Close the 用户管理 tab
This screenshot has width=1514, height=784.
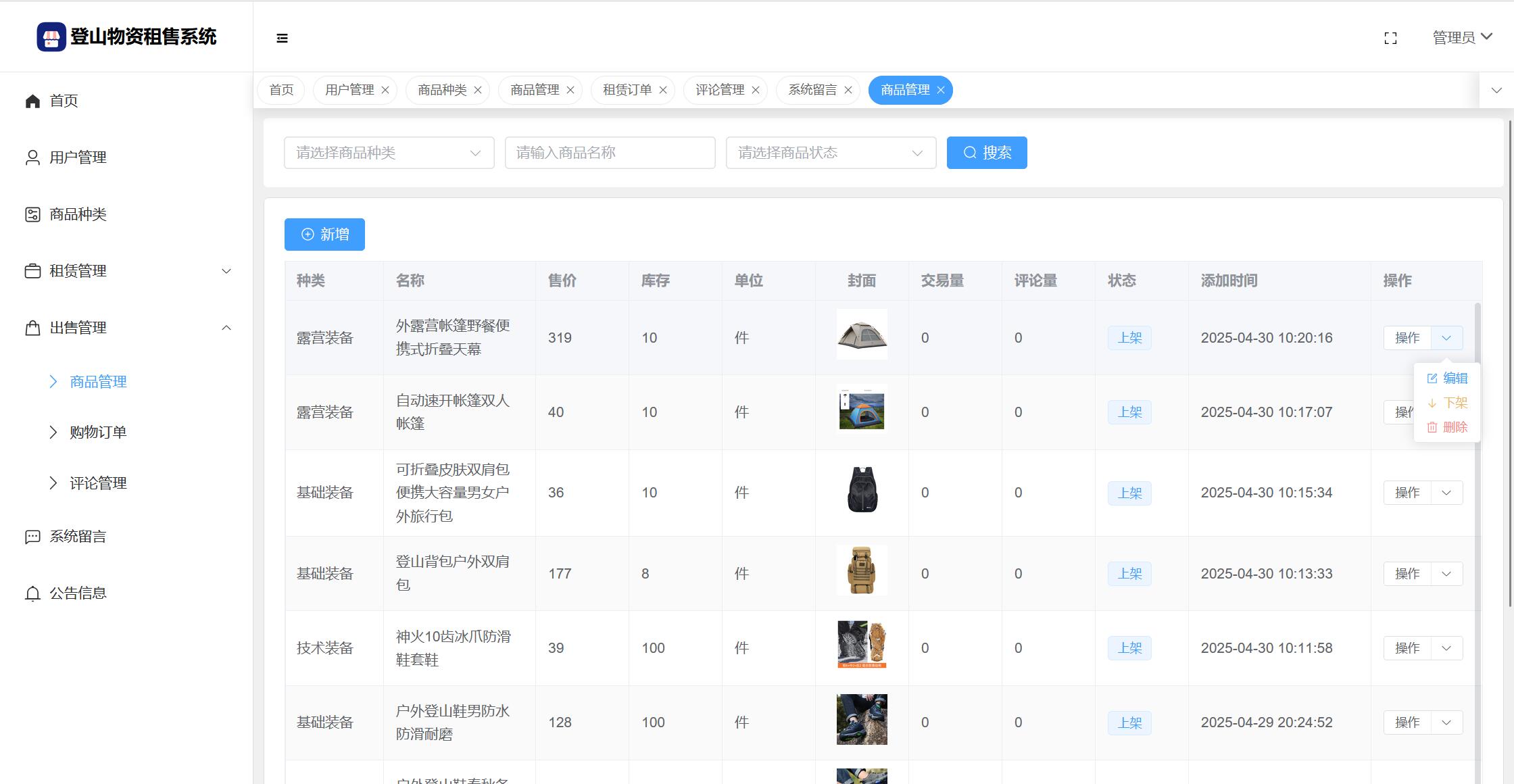pyautogui.click(x=385, y=90)
